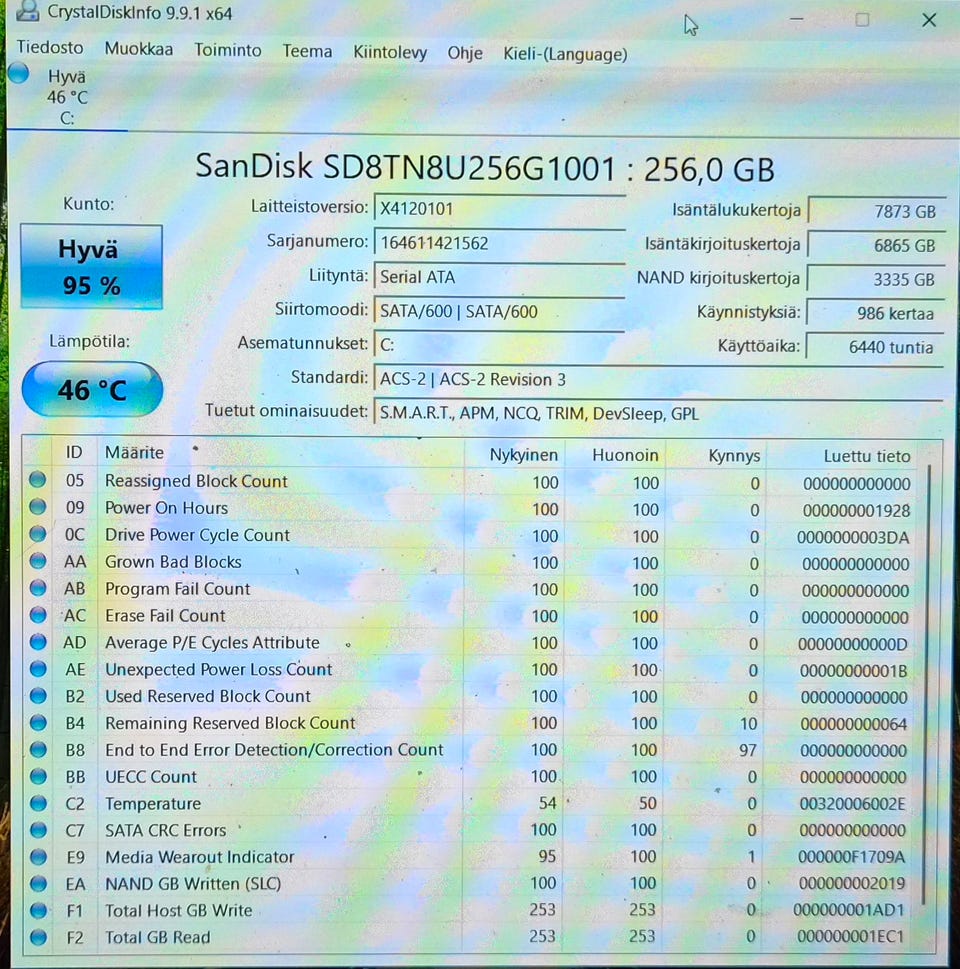
Task: Select the Media Wearout Indicator row text
Action: (x=200, y=857)
